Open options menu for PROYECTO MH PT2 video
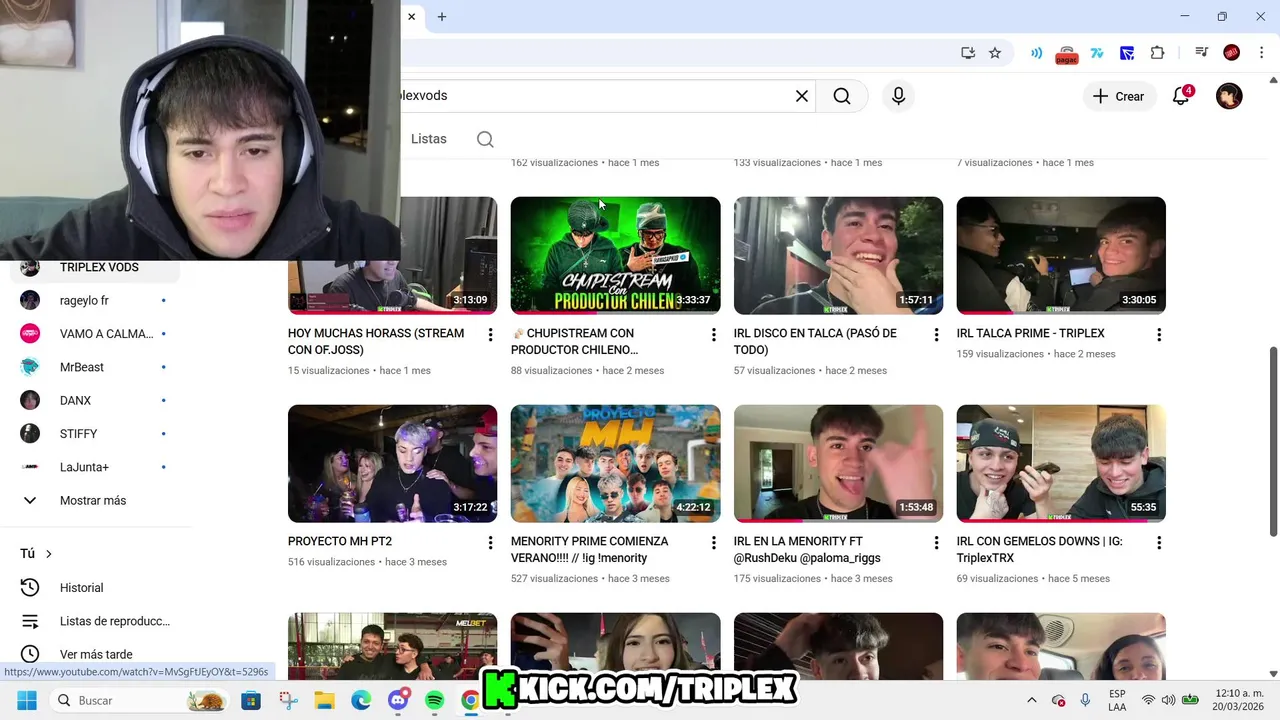The width and height of the screenshot is (1280, 720). pyautogui.click(x=490, y=543)
